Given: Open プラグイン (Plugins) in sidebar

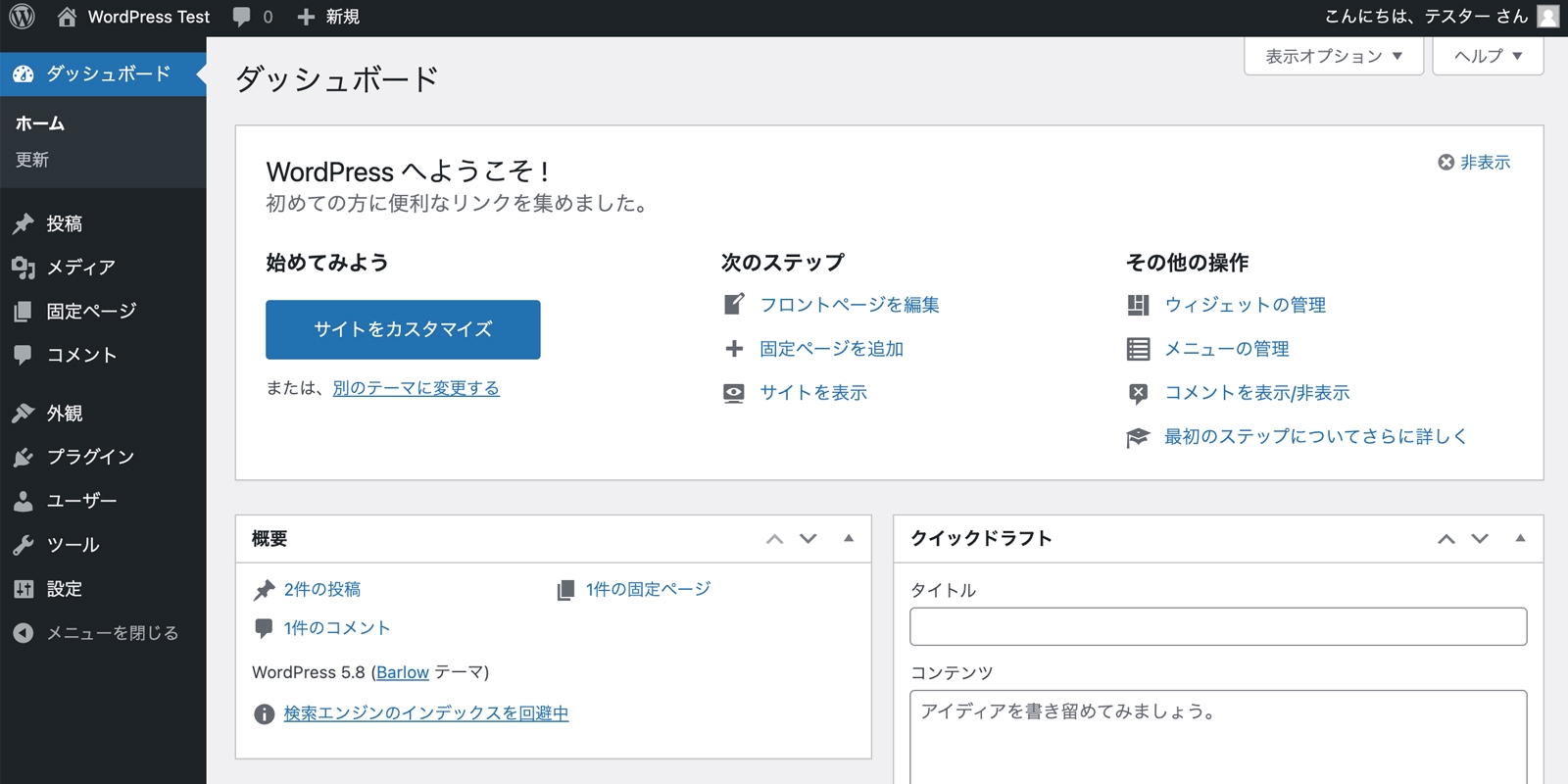Looking at the screenshot, I should click(x=90, y=457).
